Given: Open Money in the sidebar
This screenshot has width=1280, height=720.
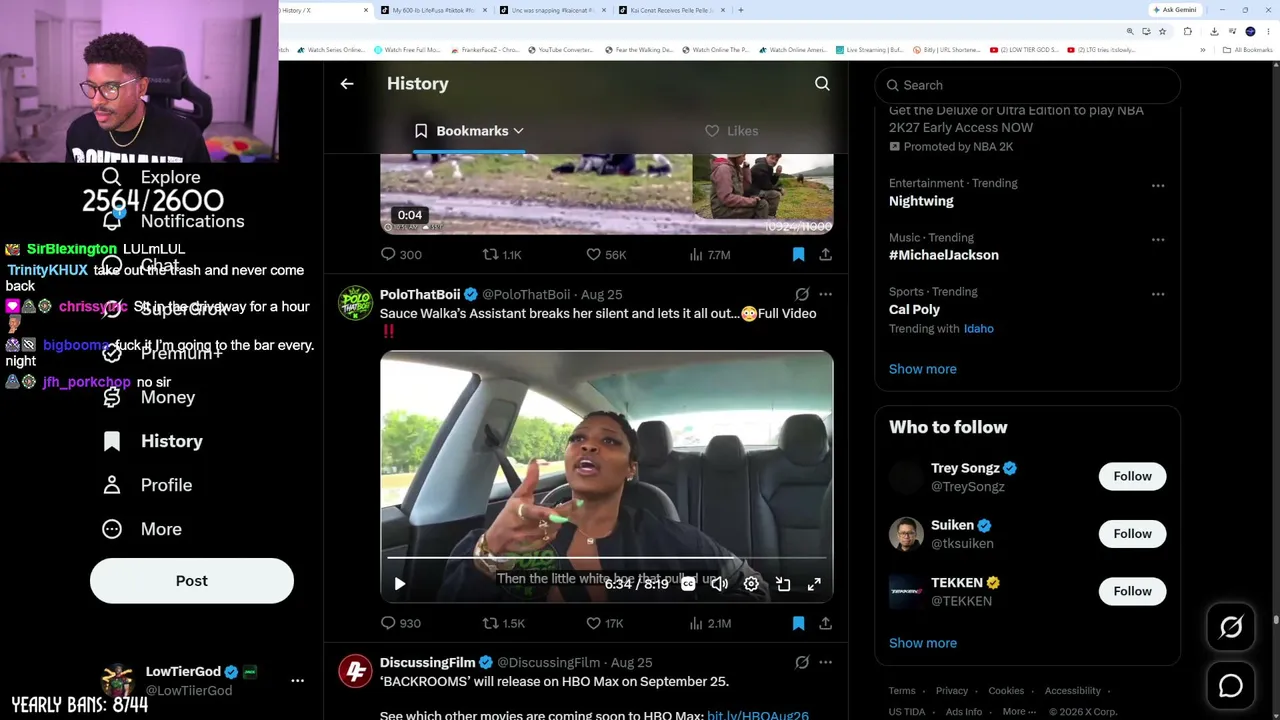Looking at the screenshot, I should coord(149,397).
